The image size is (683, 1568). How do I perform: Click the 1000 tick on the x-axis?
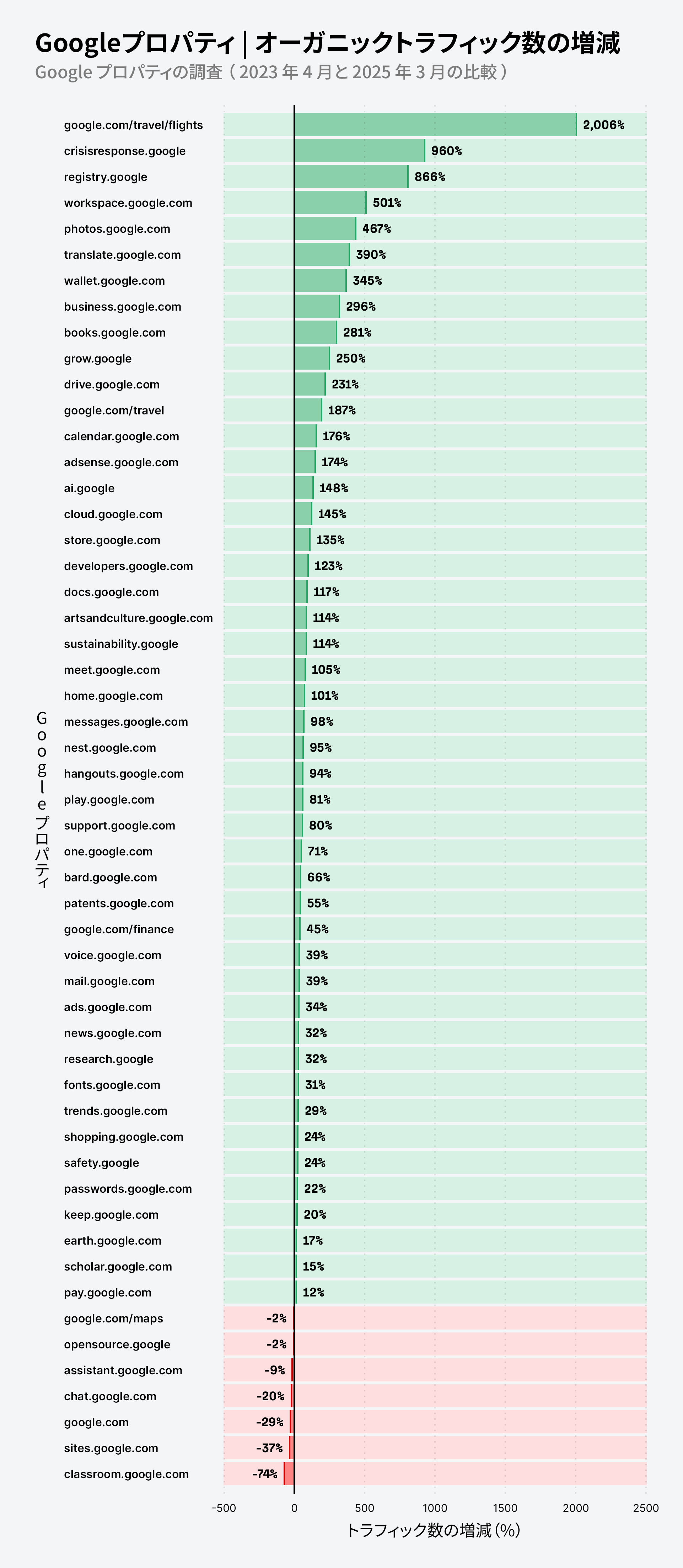click(435, 1508)
